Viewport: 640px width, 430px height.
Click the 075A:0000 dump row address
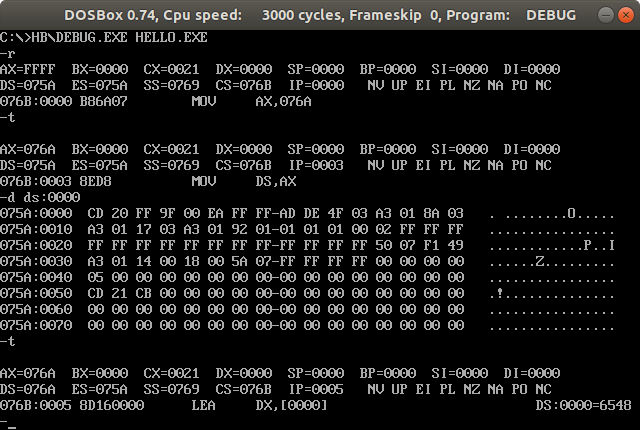36,213
